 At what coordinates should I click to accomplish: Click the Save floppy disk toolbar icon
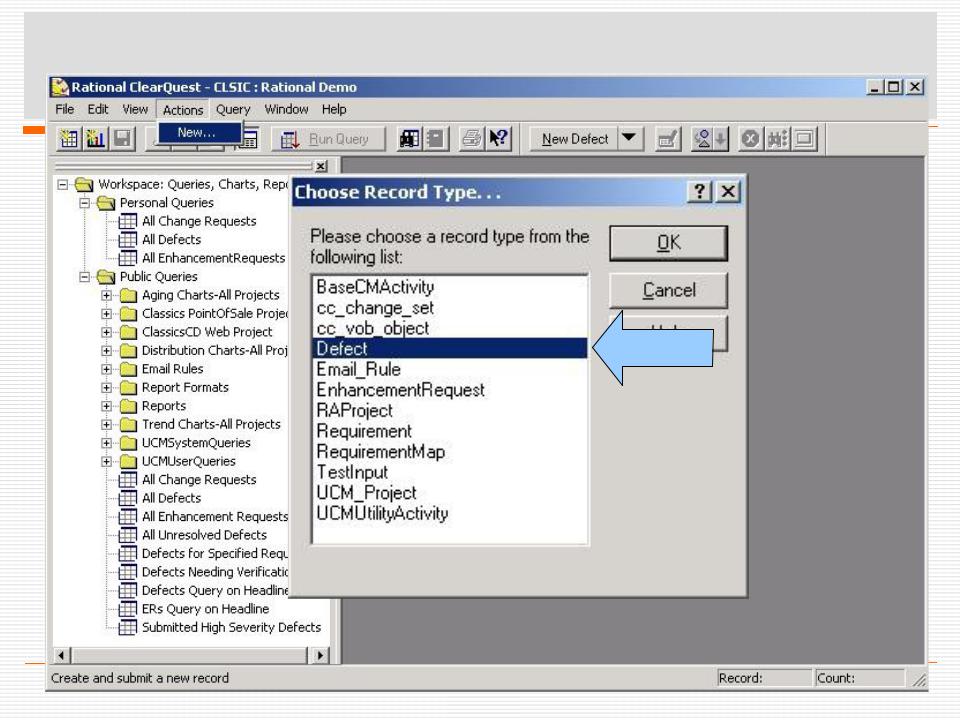coord(122,139)
